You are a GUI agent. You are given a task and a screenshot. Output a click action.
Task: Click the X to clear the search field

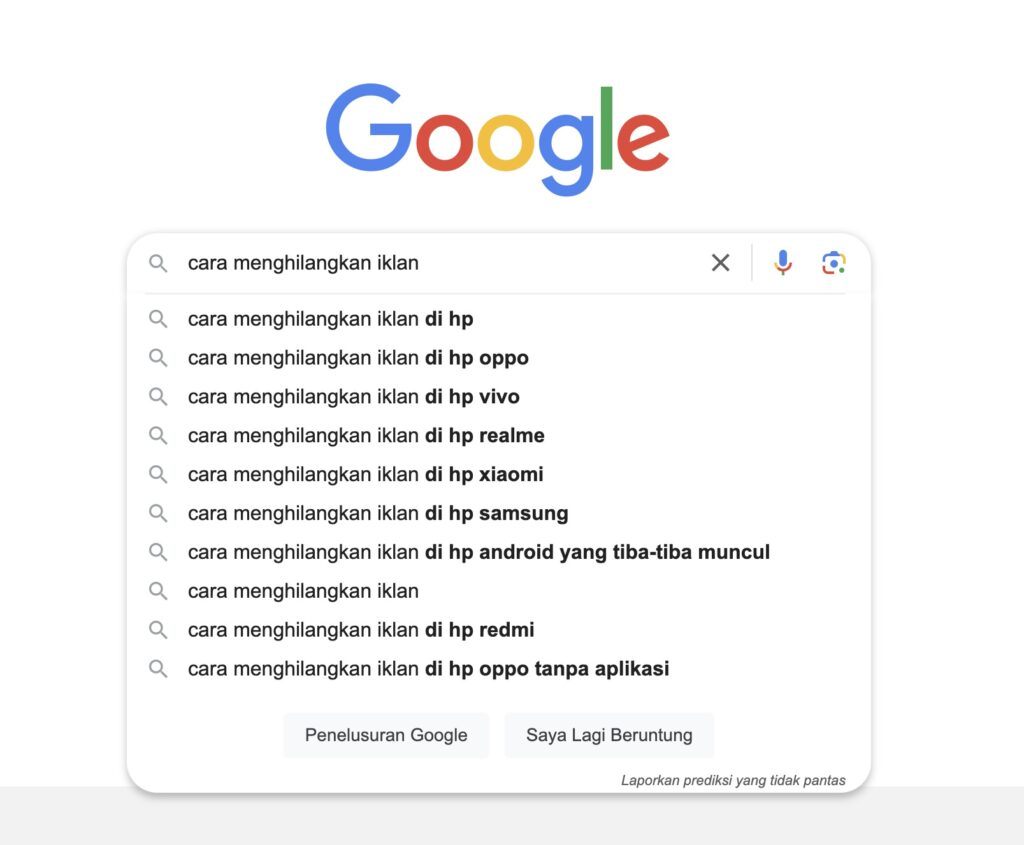[x=720, y=263]
